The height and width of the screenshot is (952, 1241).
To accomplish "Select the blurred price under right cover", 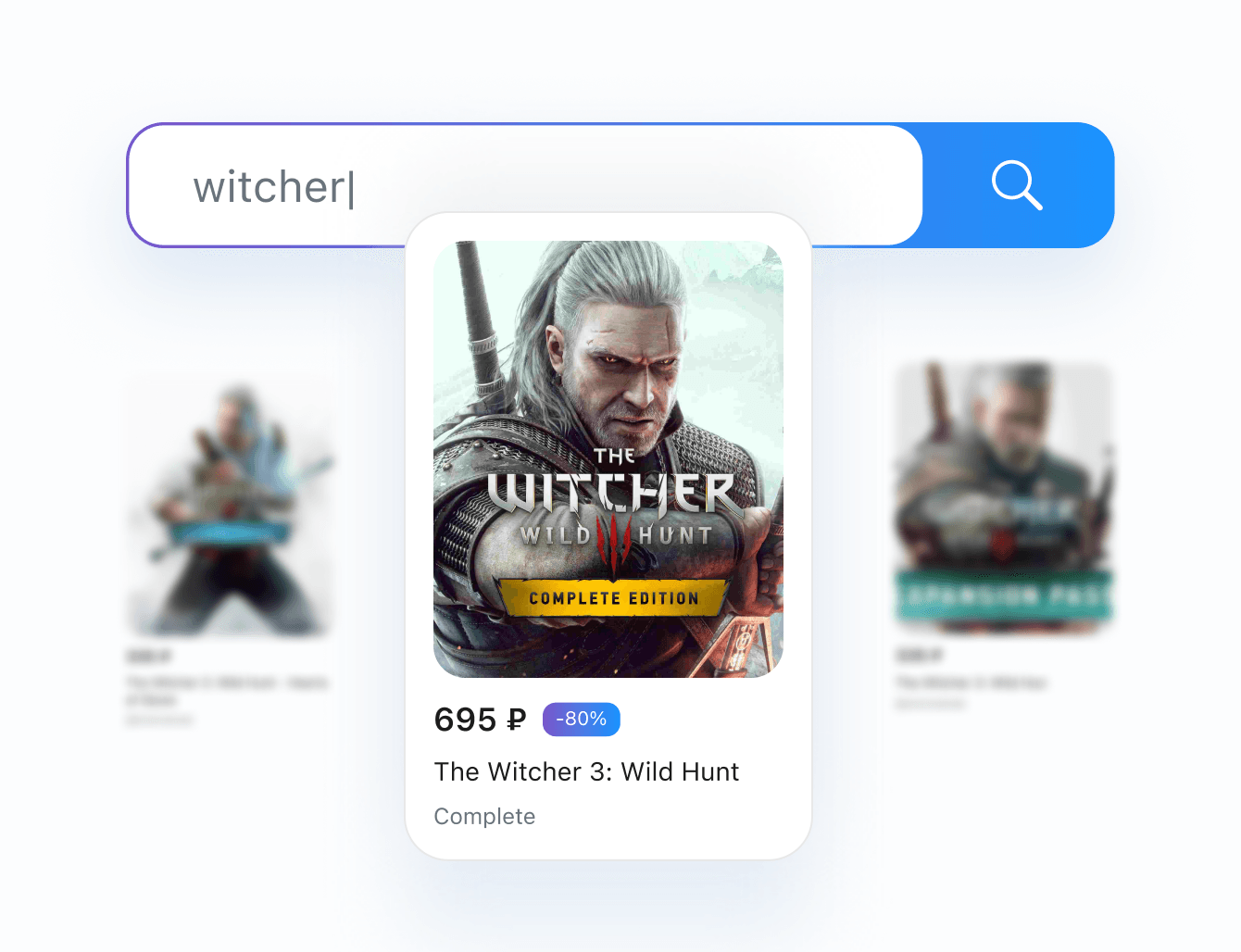I will tap(919, 656).
